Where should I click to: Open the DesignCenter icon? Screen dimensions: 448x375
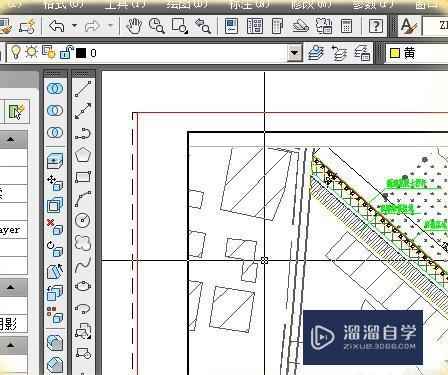(x=255, y=26)
